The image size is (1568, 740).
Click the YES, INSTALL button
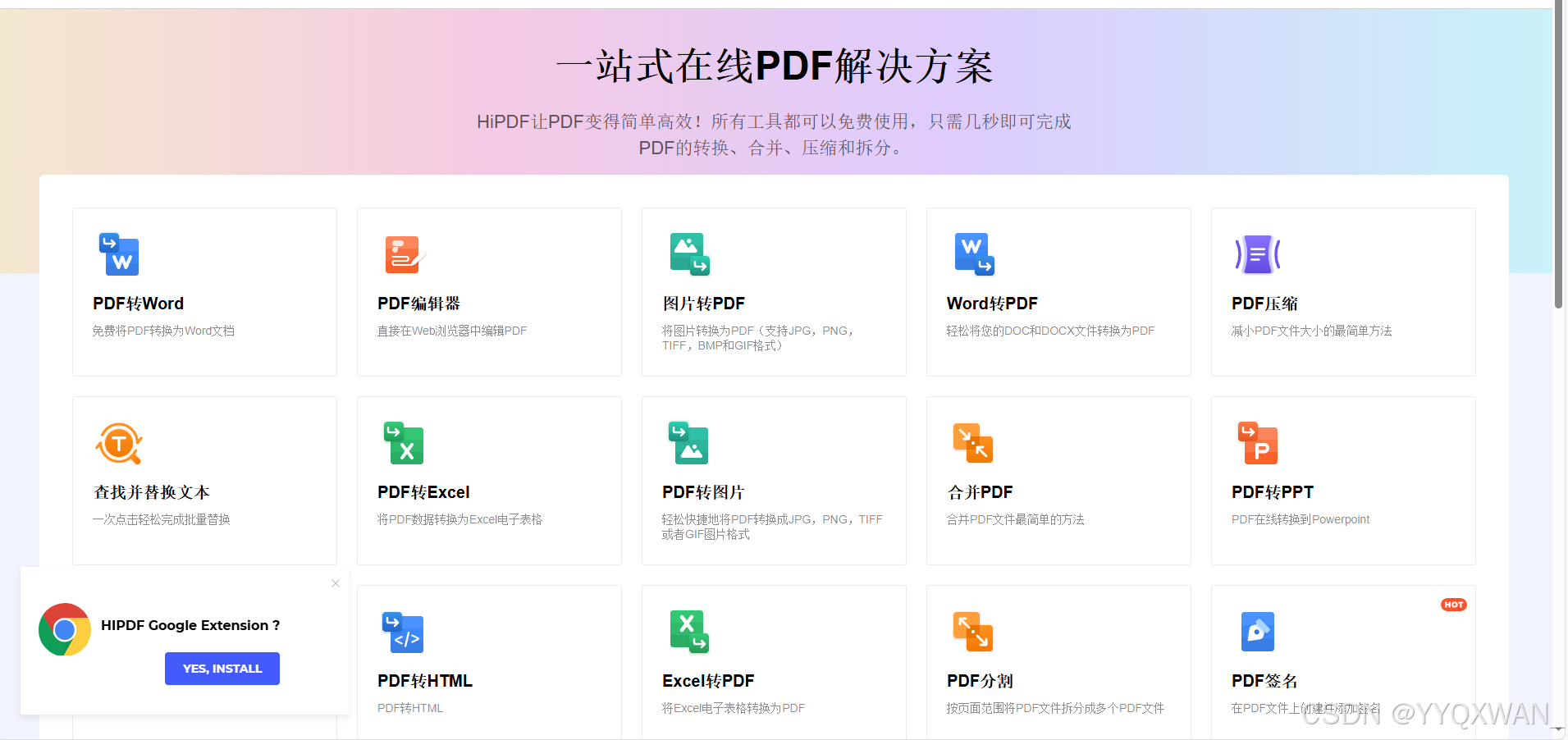[222, 669]
